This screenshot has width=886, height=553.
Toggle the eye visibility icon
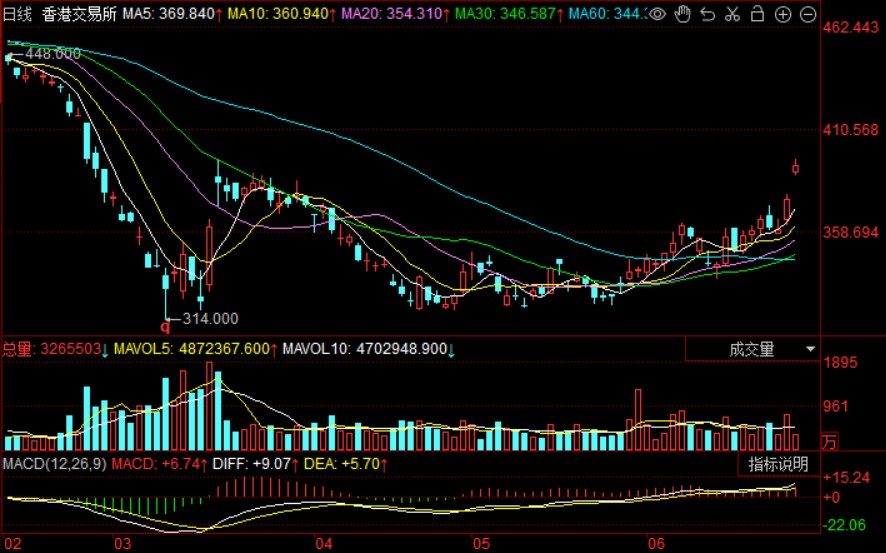[657, 14]
